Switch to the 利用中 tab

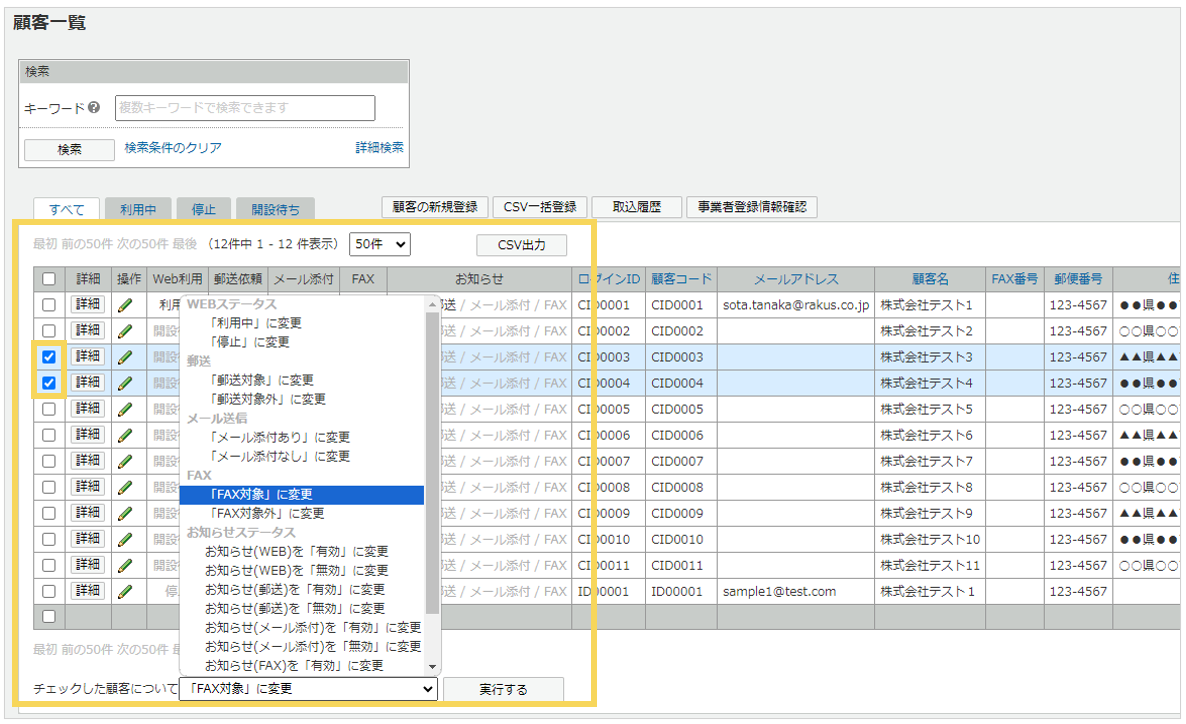pos(138,209)
